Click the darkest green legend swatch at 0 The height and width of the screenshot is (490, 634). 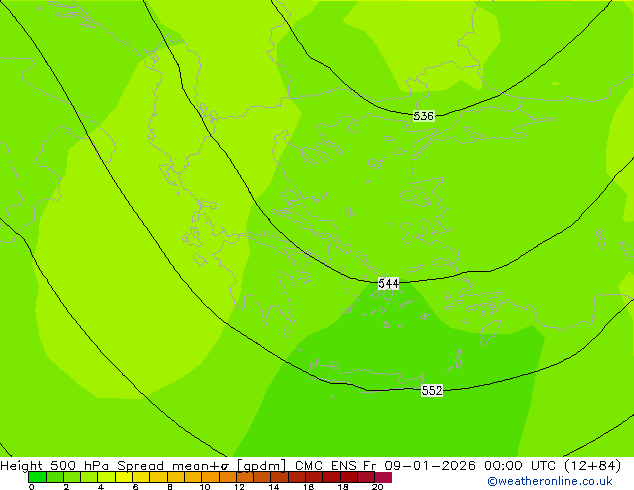pyautogui.click(x=37, y=477)
